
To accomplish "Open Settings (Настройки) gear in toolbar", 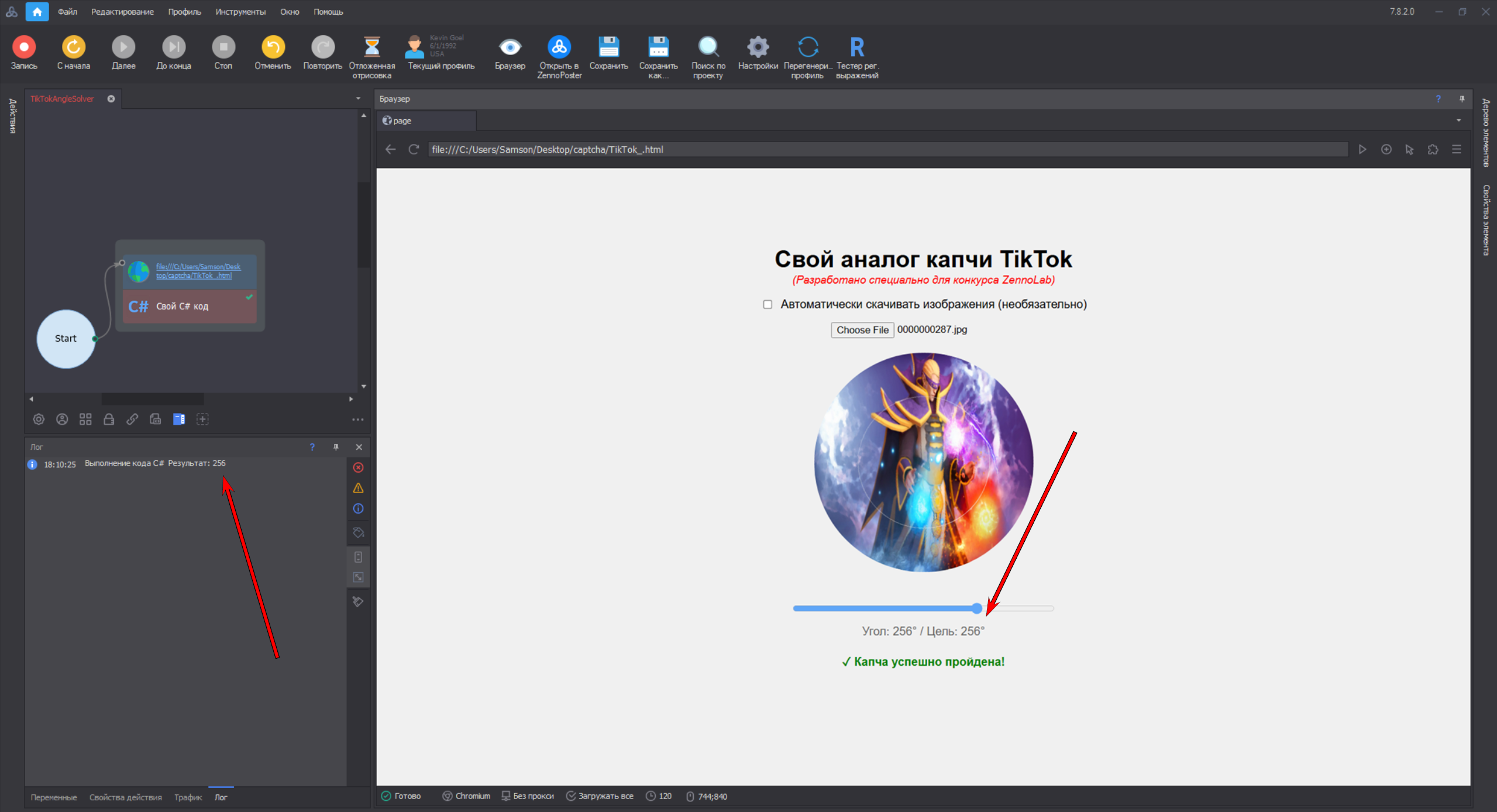I will tap(758, 47).
